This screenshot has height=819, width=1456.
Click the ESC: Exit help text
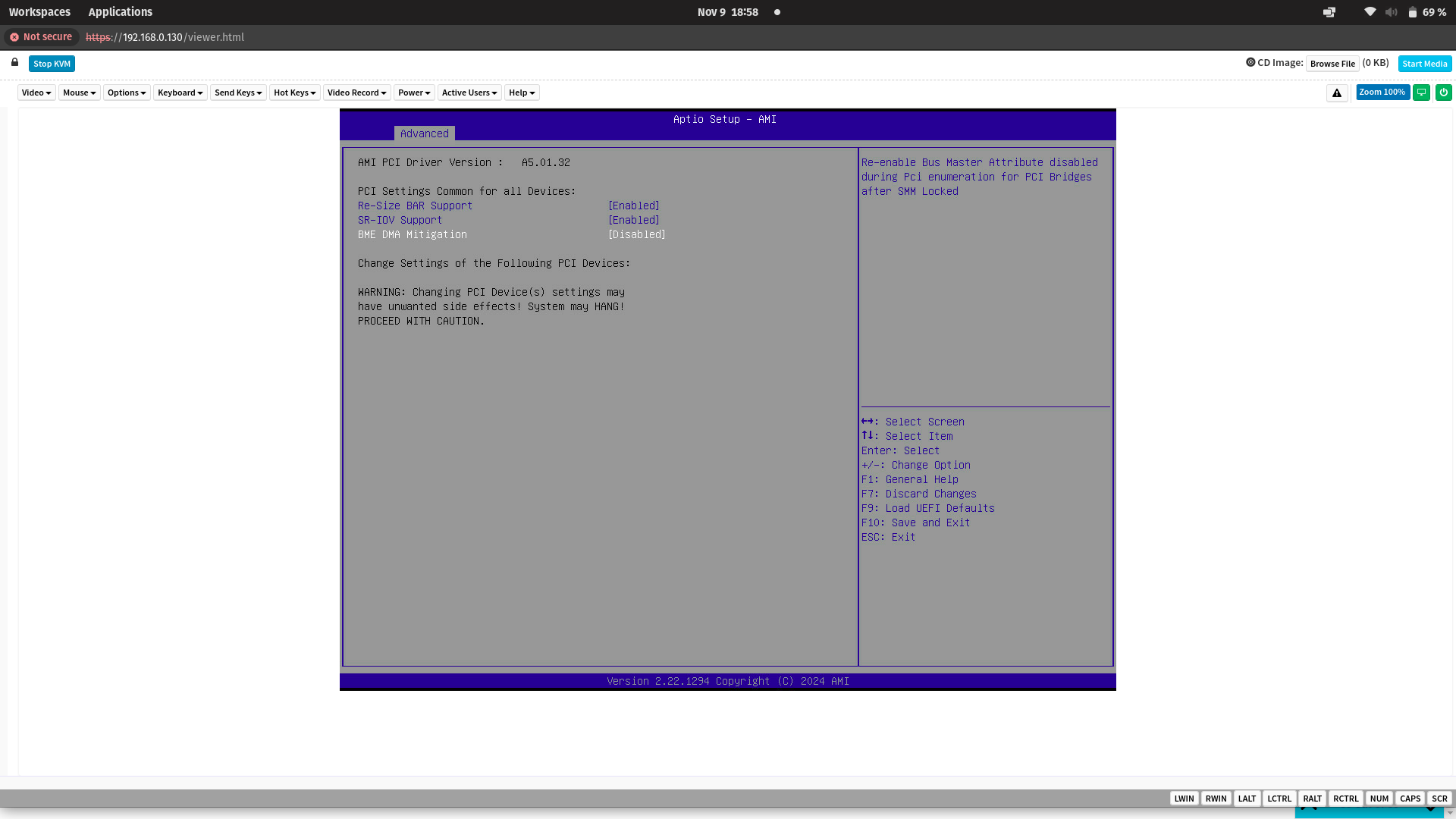click(x=889, y=537)
